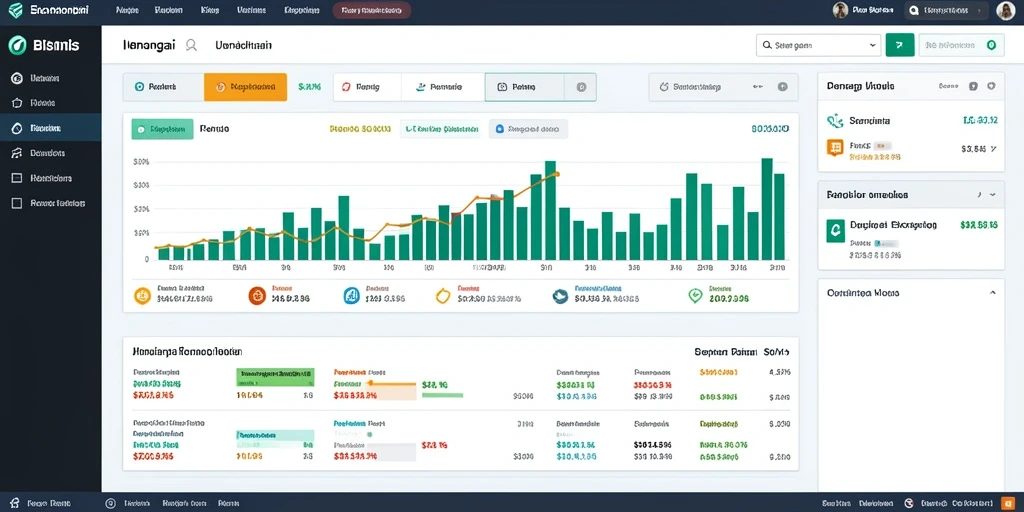Screen dimensions: 1024x512
Task: Click the blue square icon below the chart
Action: point(351,296)
